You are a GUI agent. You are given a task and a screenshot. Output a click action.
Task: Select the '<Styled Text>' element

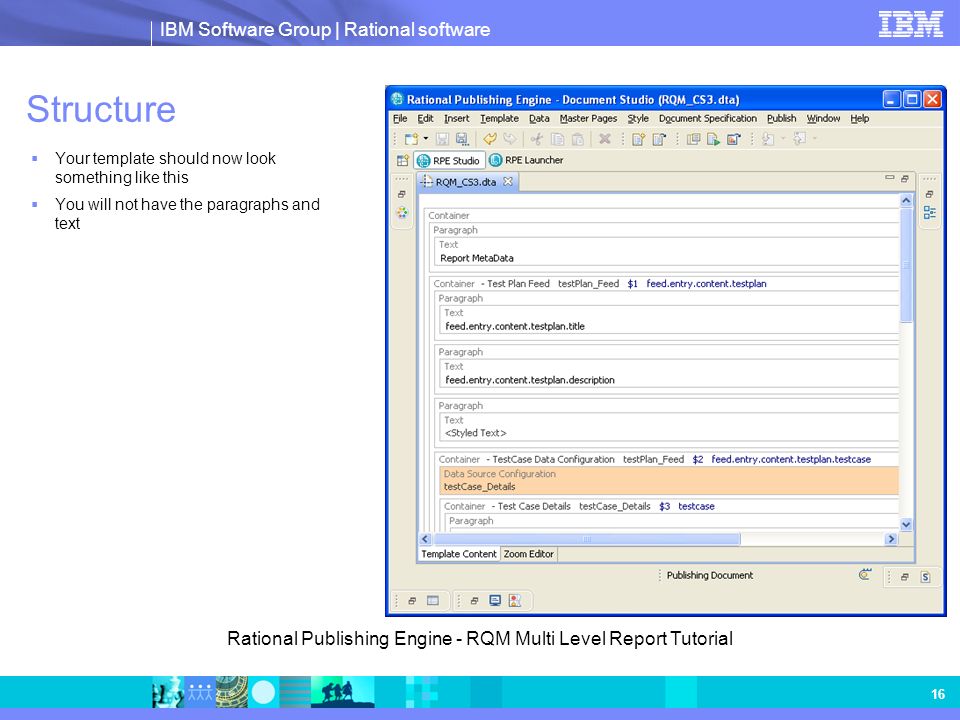tap(476, 433)
